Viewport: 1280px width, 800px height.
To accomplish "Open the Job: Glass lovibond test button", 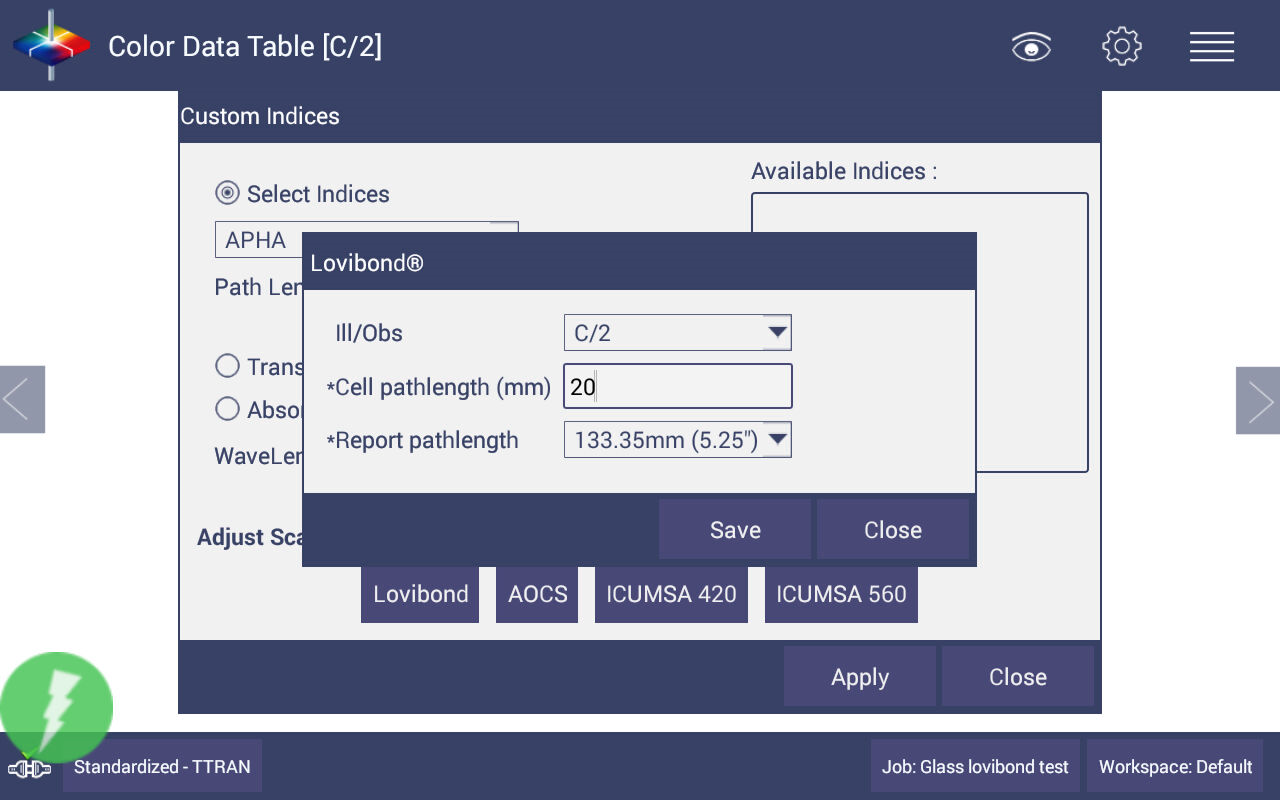I will [x=975, y=767].
